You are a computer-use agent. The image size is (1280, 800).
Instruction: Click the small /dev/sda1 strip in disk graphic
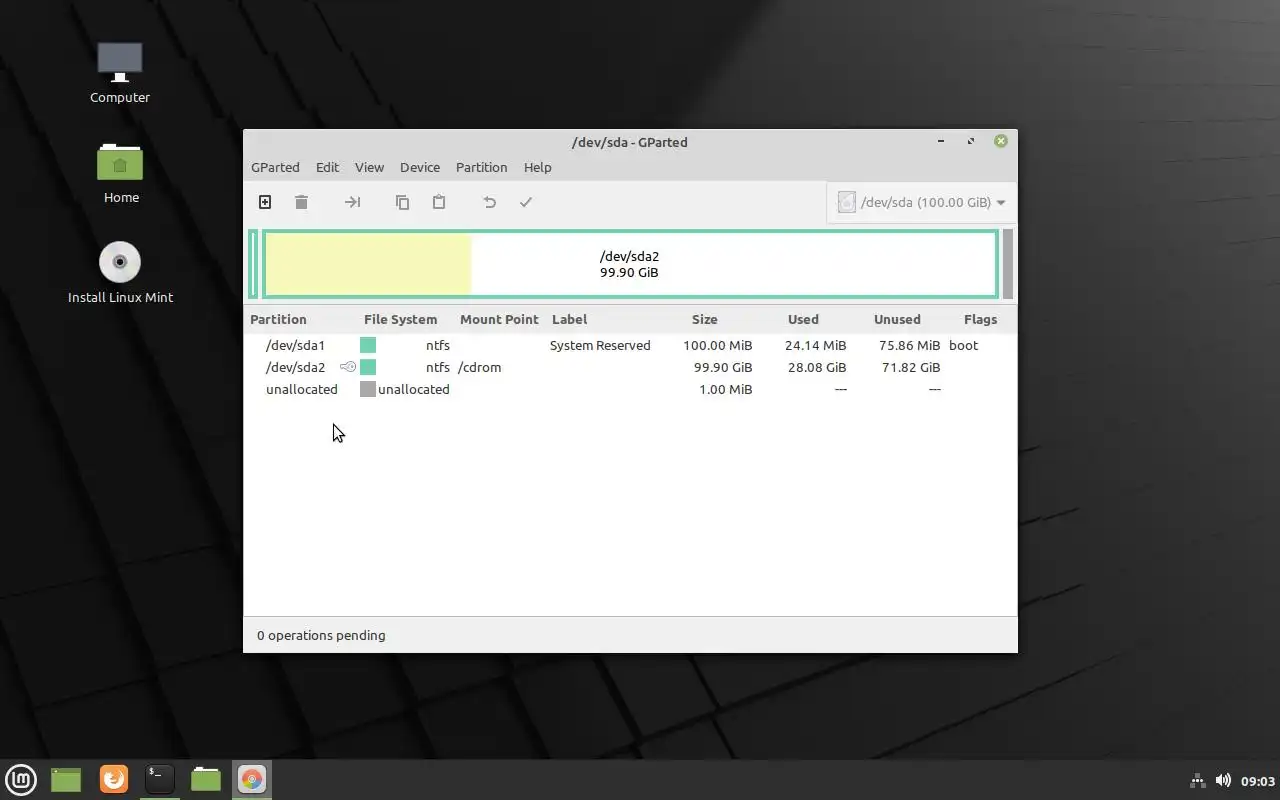(254, 264)
